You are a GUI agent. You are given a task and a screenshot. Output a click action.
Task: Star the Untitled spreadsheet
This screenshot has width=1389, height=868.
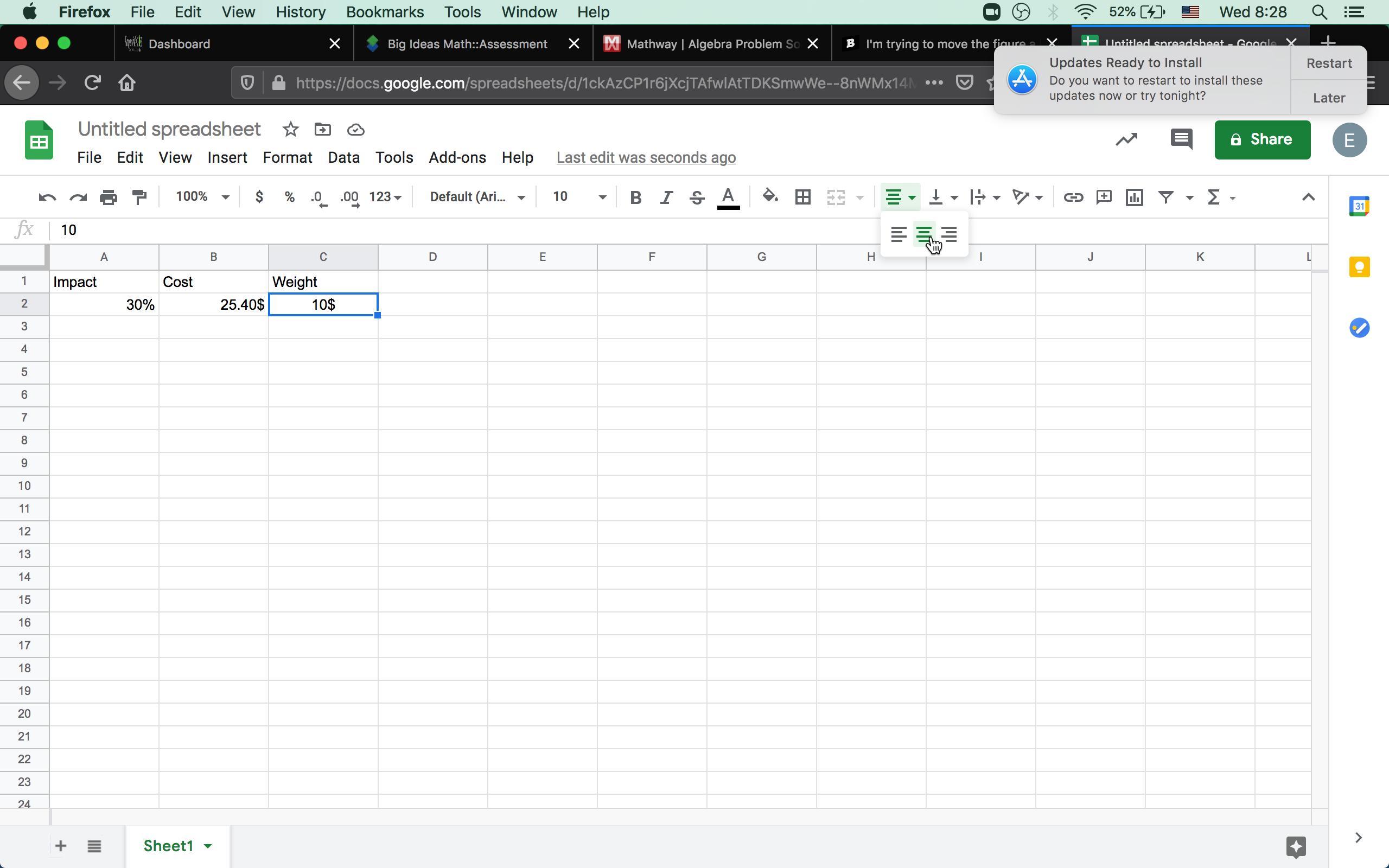290,130
